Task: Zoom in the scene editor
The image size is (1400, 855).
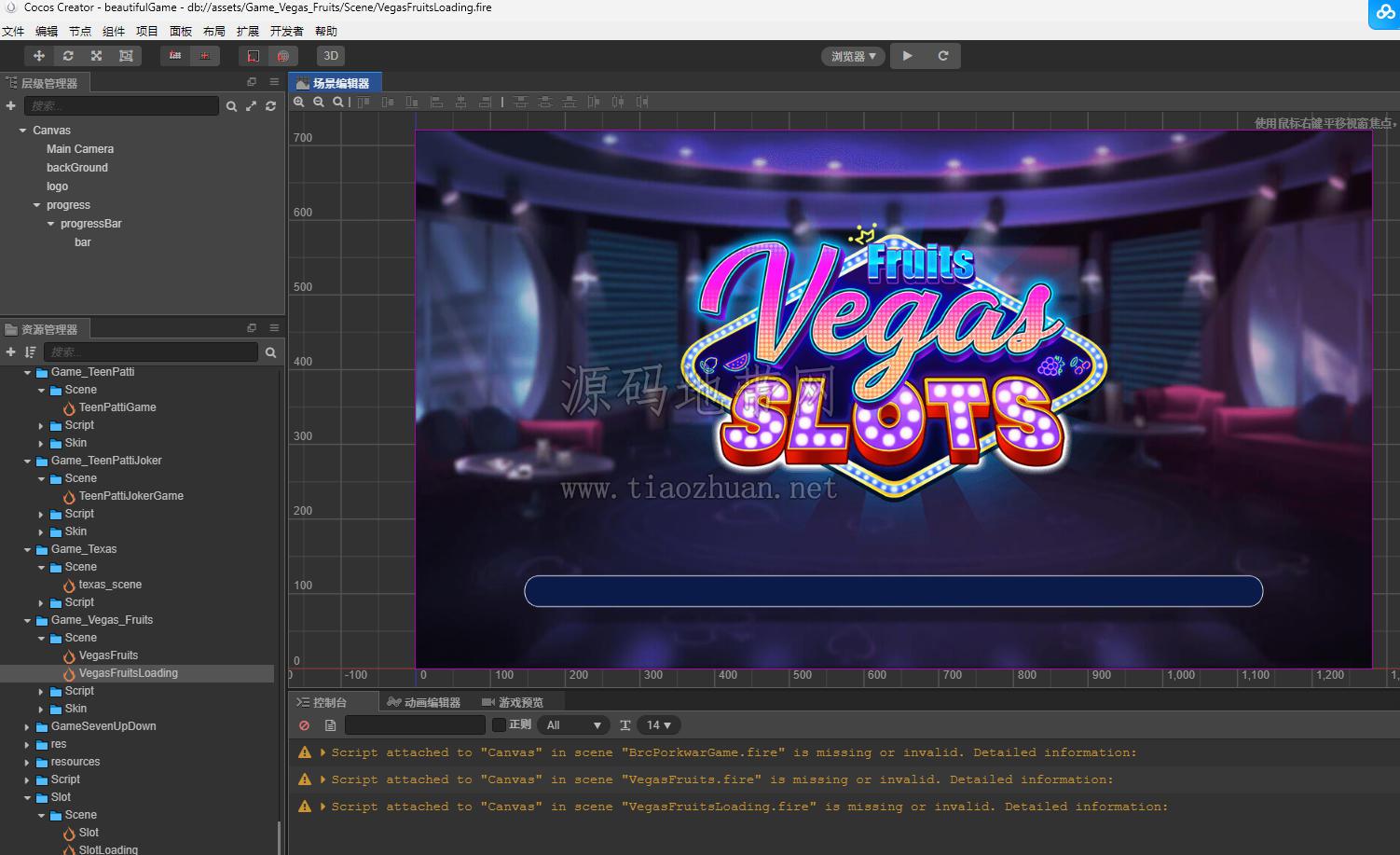Action: 299,102
